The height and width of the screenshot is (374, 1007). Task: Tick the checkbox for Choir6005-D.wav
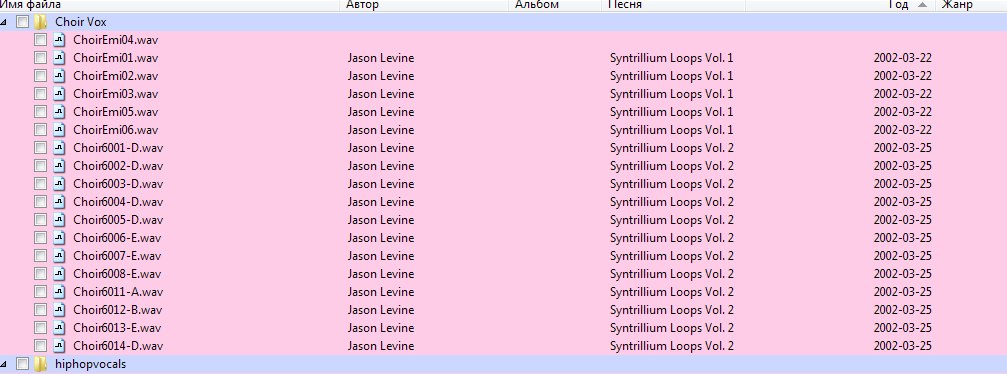pyautogui.click(x=40, y=220)
